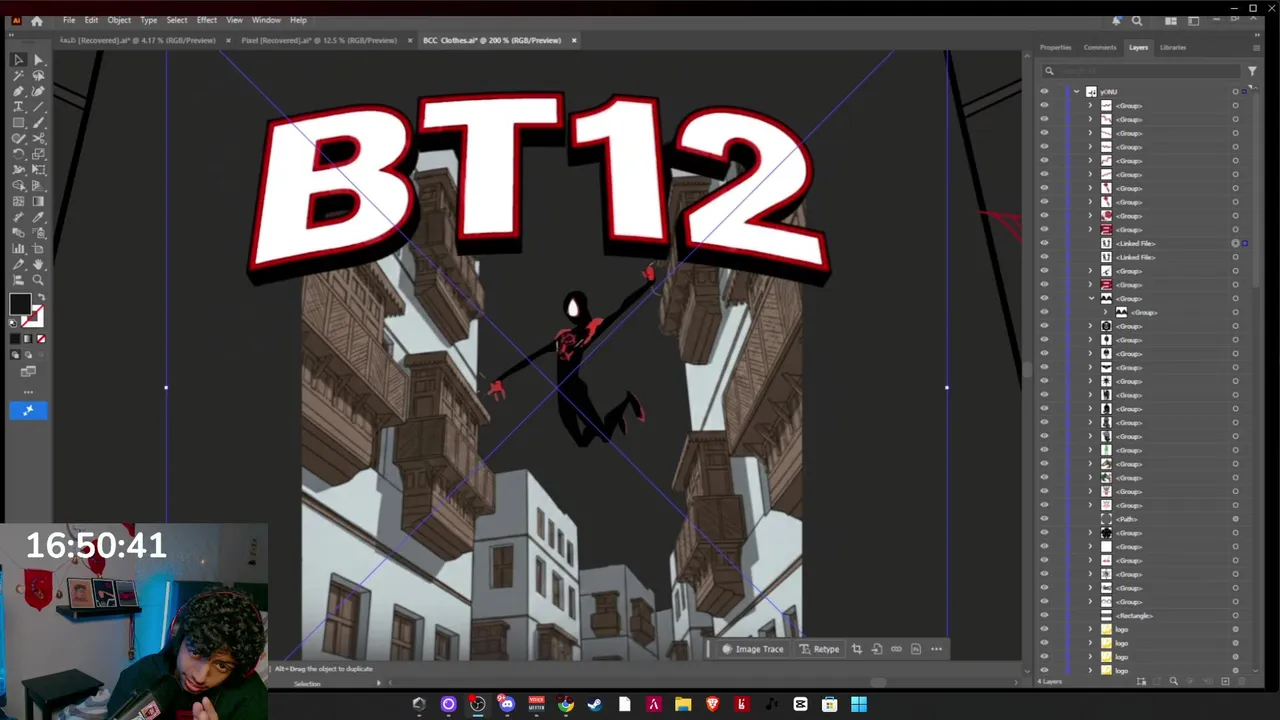Switch to the Properties panel tab

pos(1055,47)
